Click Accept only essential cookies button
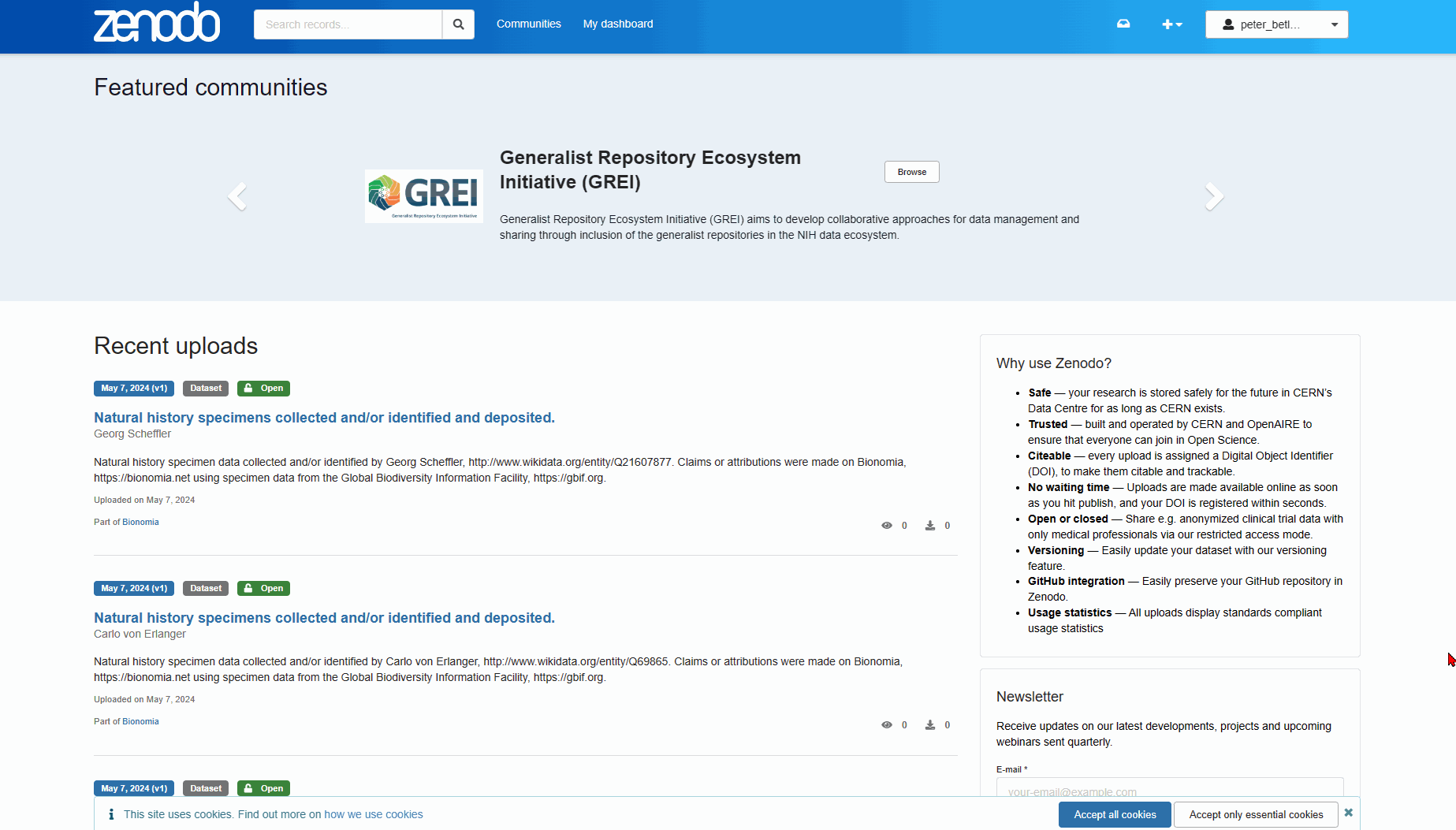 tap(1256, 815)
